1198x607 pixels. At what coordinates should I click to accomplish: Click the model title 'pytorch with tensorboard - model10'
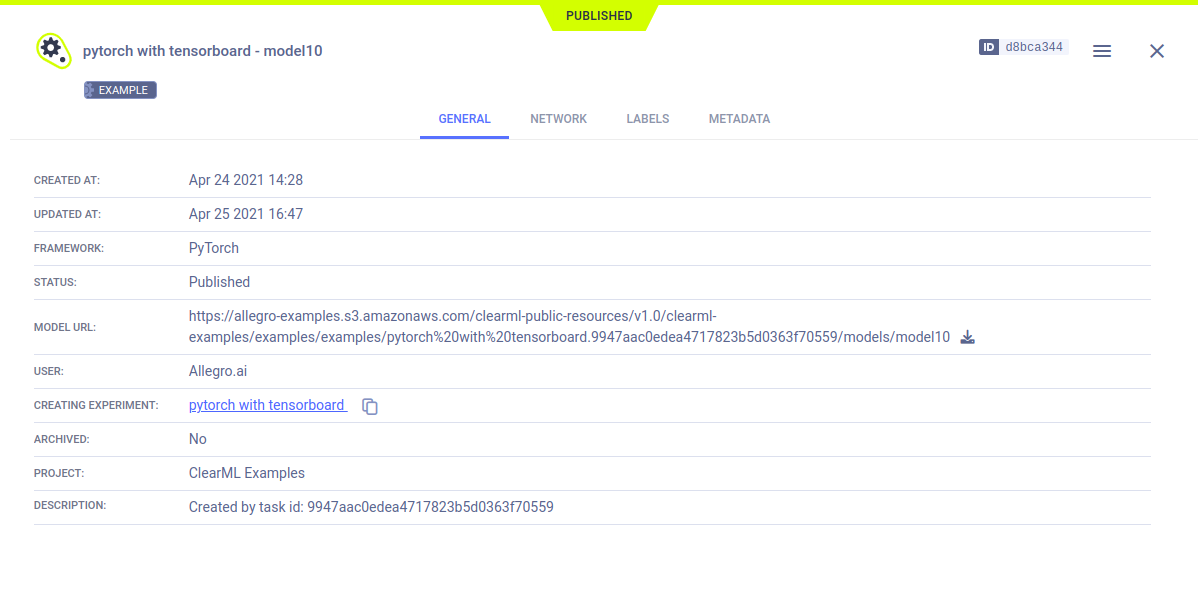click(x=202, y=51)
